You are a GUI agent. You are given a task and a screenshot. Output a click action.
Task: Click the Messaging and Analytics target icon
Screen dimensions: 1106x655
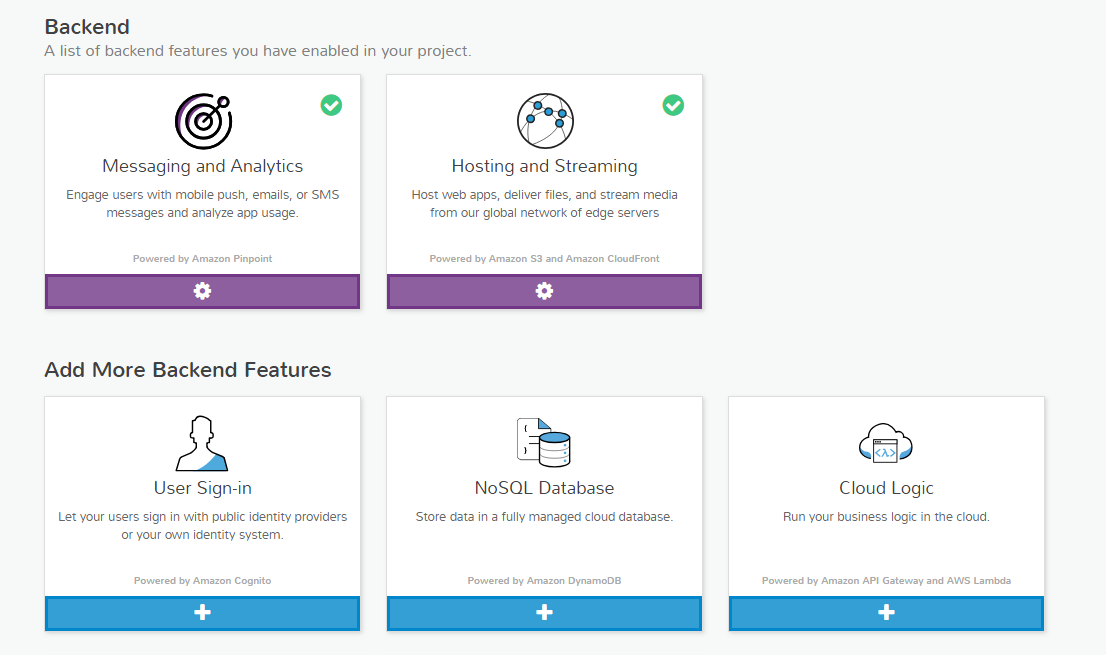coord(203,121)
